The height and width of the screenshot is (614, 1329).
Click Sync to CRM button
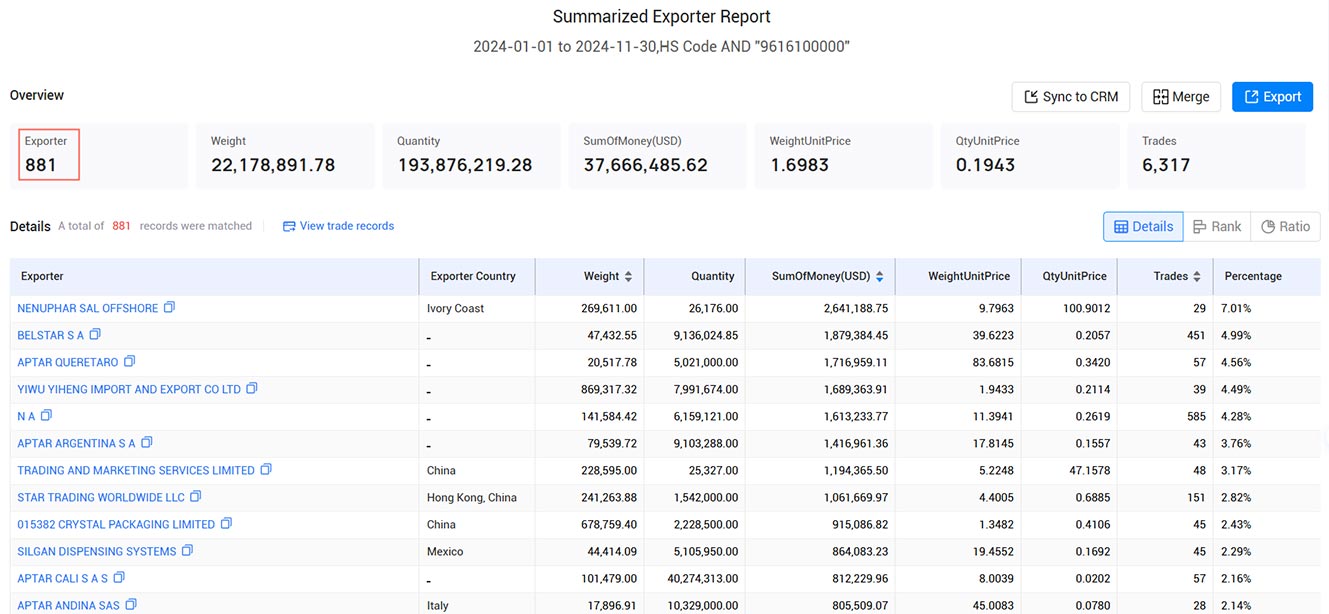1071,97
